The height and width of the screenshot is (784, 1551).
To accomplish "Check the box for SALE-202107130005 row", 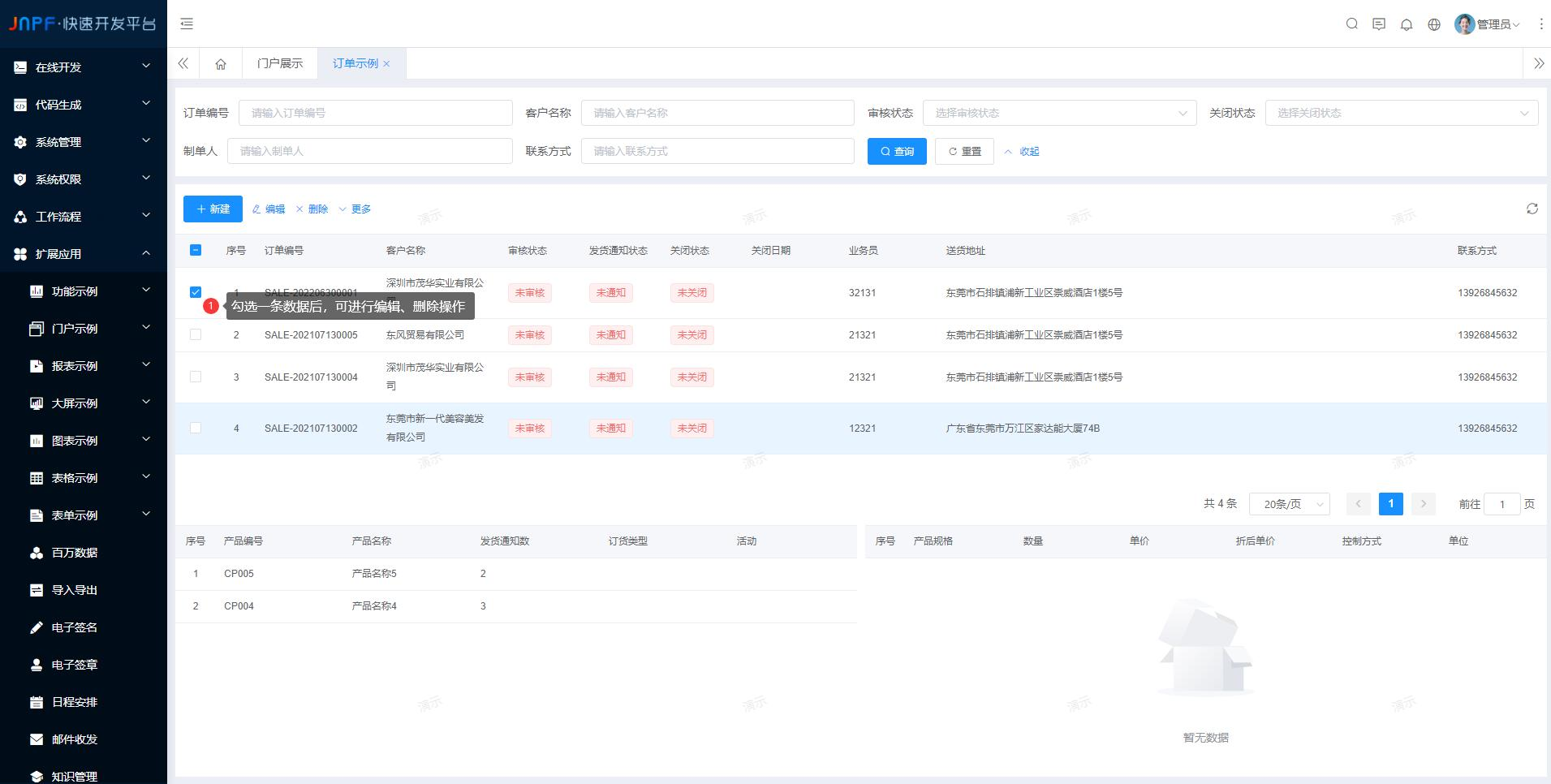I will pyautogui.click(x=196, y=334).
